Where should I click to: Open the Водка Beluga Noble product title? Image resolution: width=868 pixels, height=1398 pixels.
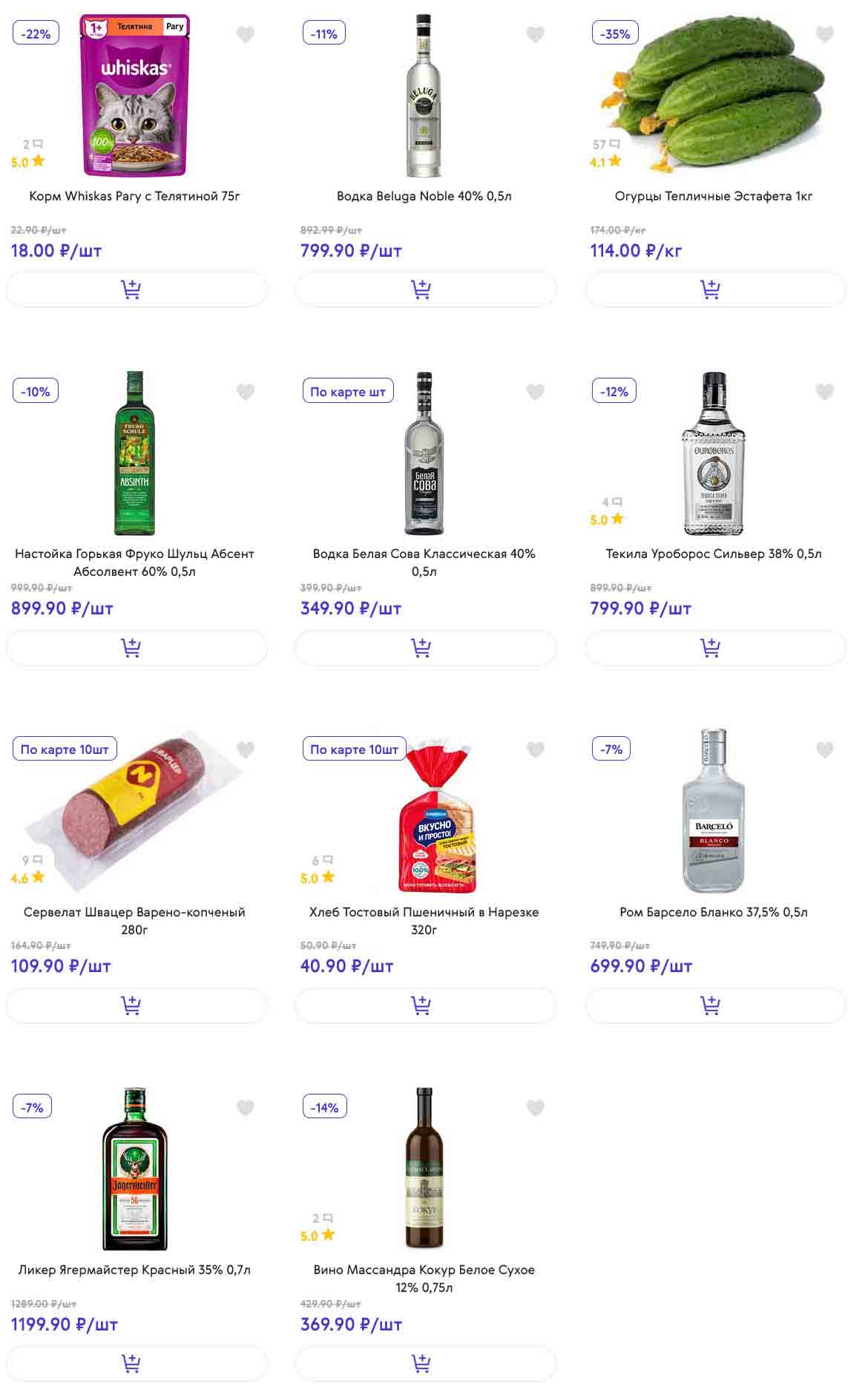click(424, 196)
